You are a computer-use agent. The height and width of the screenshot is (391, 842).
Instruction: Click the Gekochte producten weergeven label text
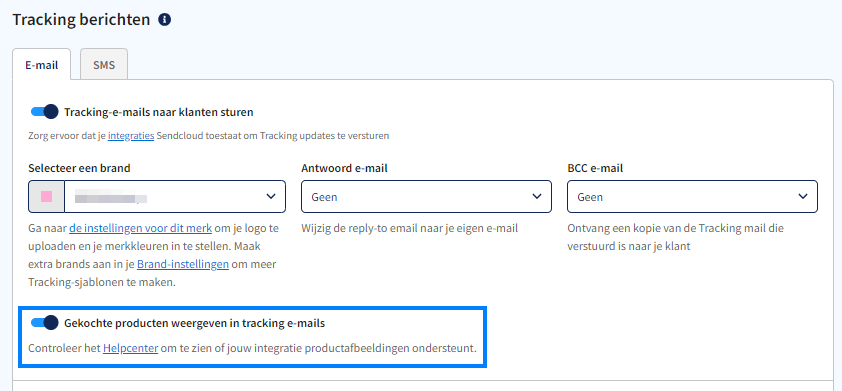[x=194, y=323]
